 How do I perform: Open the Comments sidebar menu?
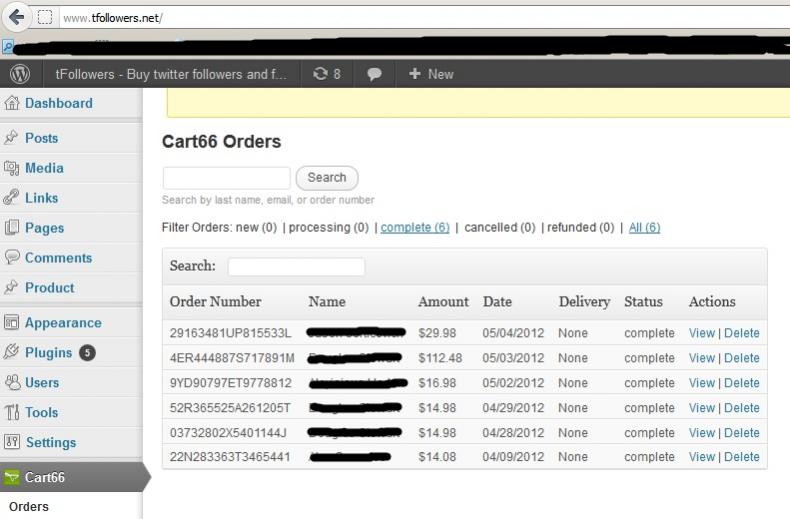[x=59, y=257]
